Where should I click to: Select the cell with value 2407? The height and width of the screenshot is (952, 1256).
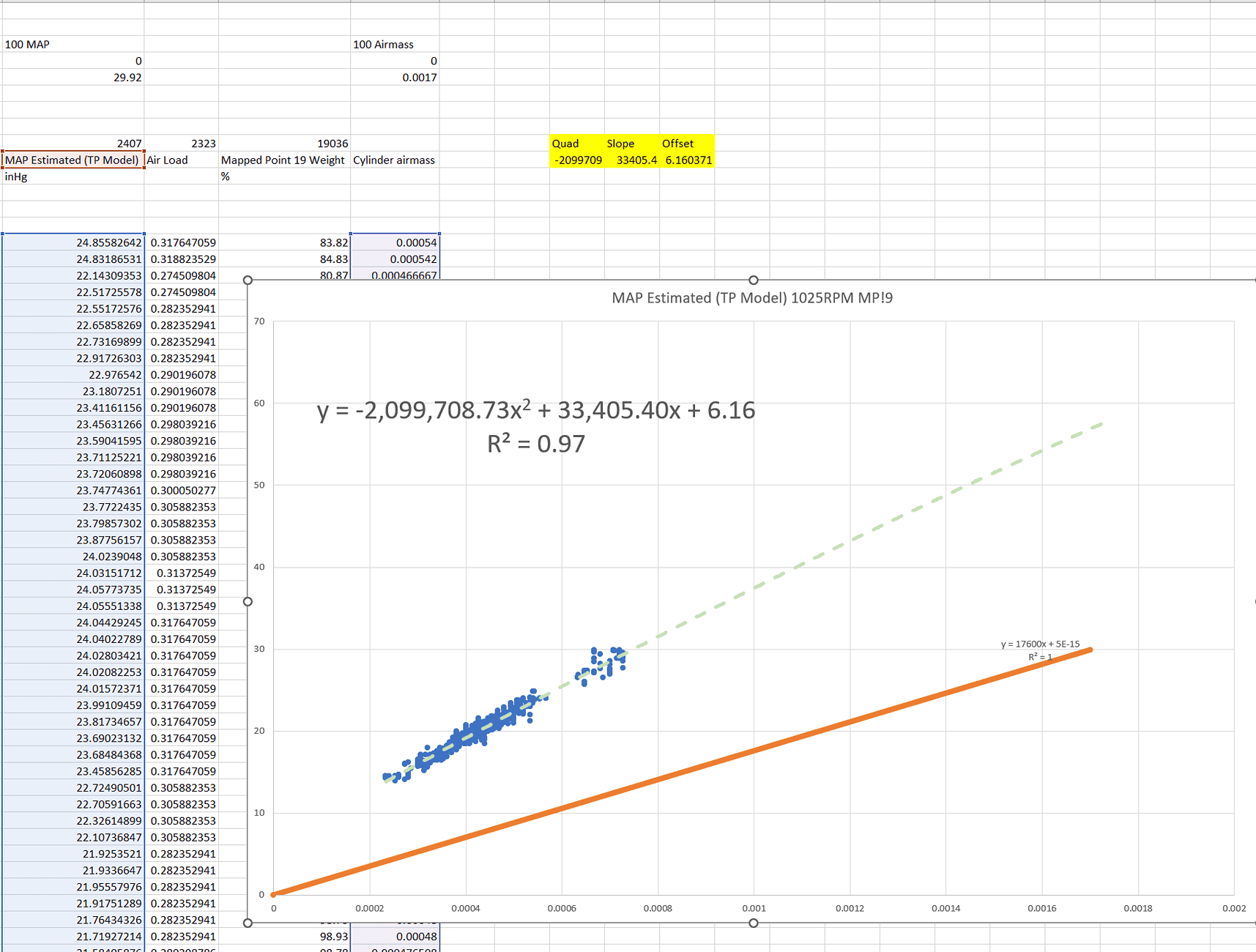pyautogui.click(x=73, y=143)
